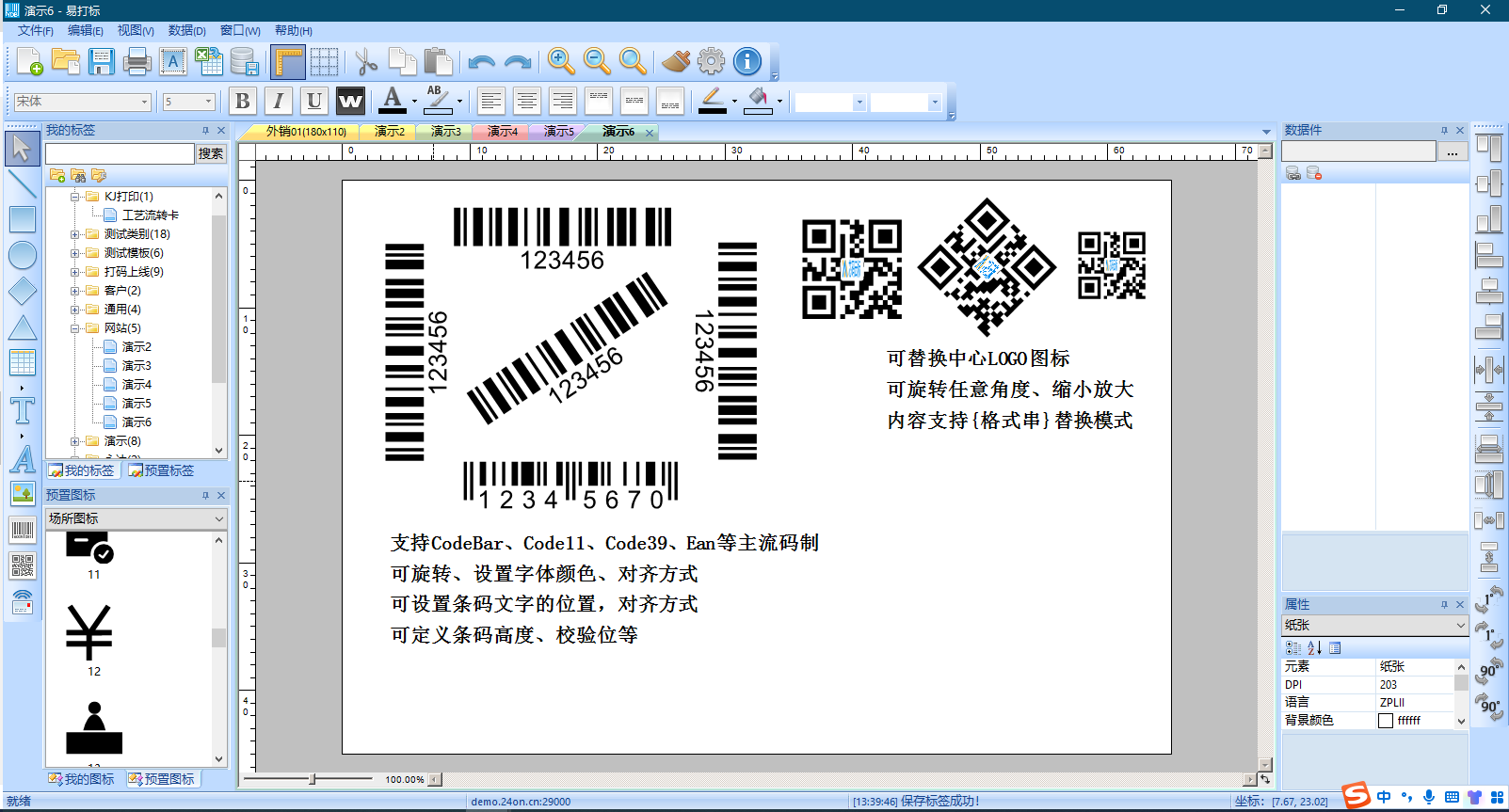1509x812 pixels.
Task: Click the new label document icon
Action: point(29,62)
